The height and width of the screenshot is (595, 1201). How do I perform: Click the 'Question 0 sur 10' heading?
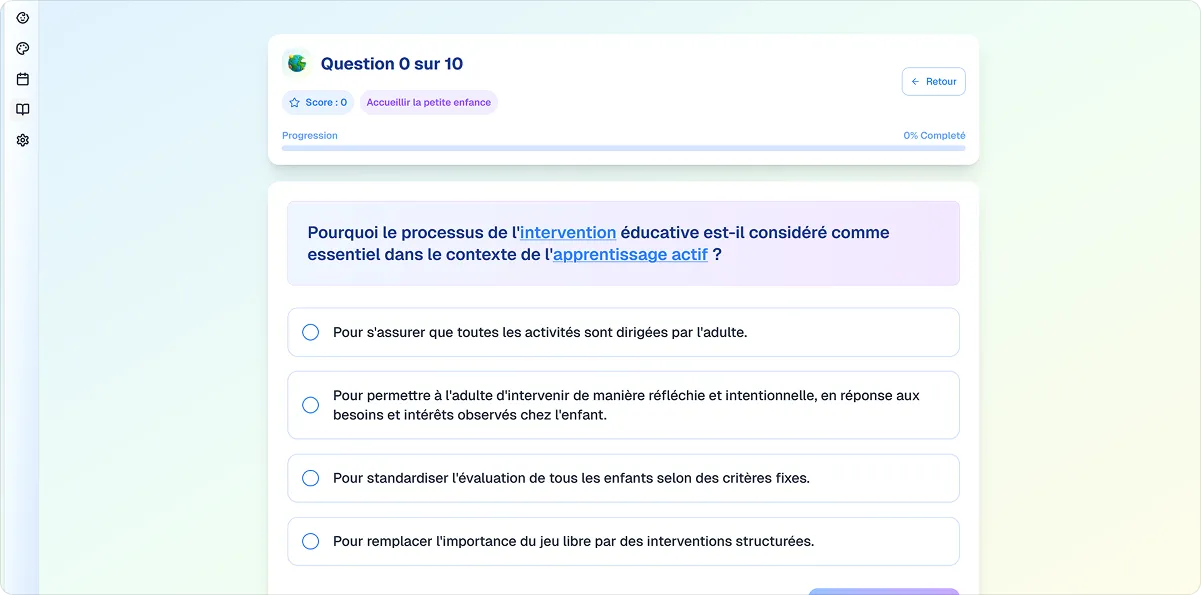click(x=389, y=62)
